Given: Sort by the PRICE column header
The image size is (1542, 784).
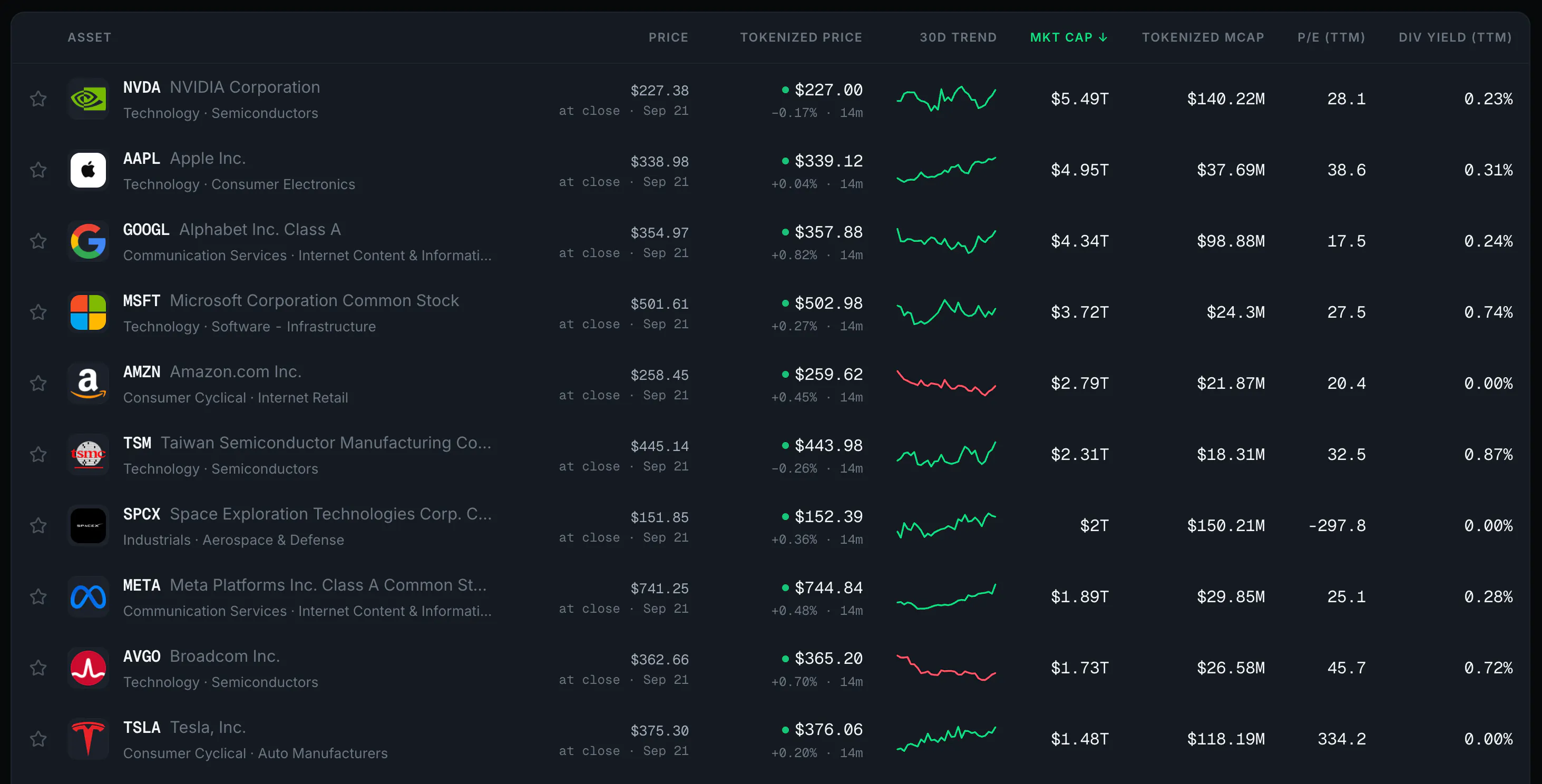Looking at the screenshot, I should (668, 37).
